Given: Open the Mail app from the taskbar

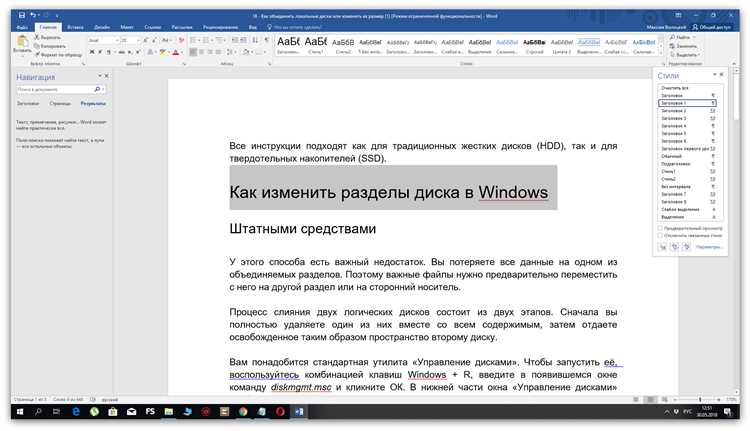Looking at the screenshot, I should (x=132, y=411).
